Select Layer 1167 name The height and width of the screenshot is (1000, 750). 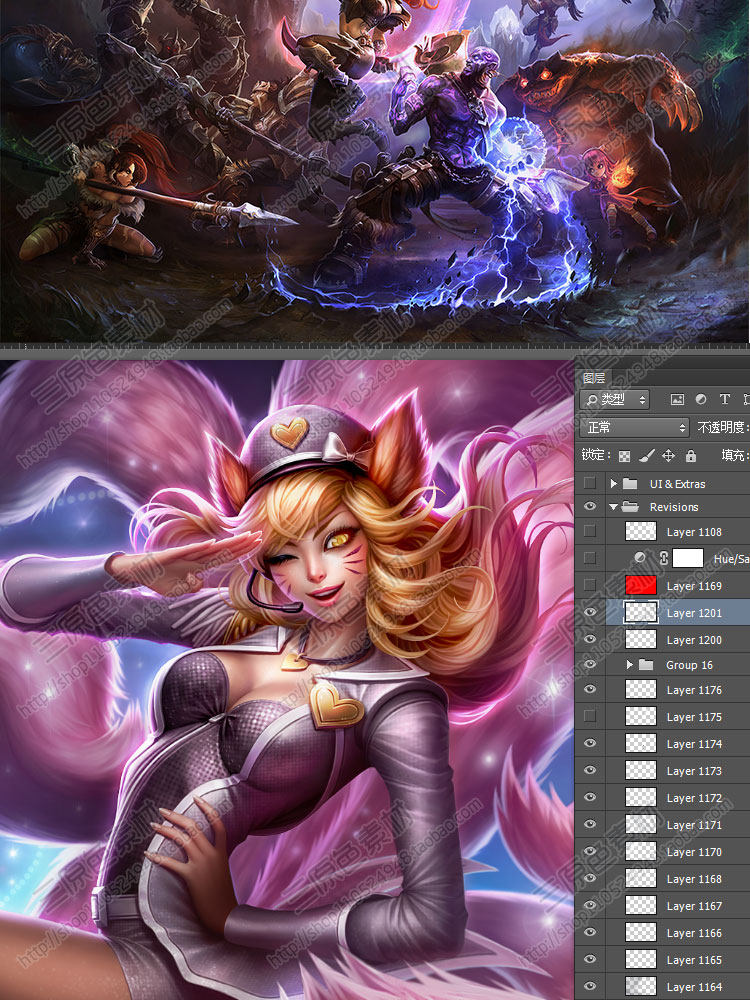tap(694, 906)
